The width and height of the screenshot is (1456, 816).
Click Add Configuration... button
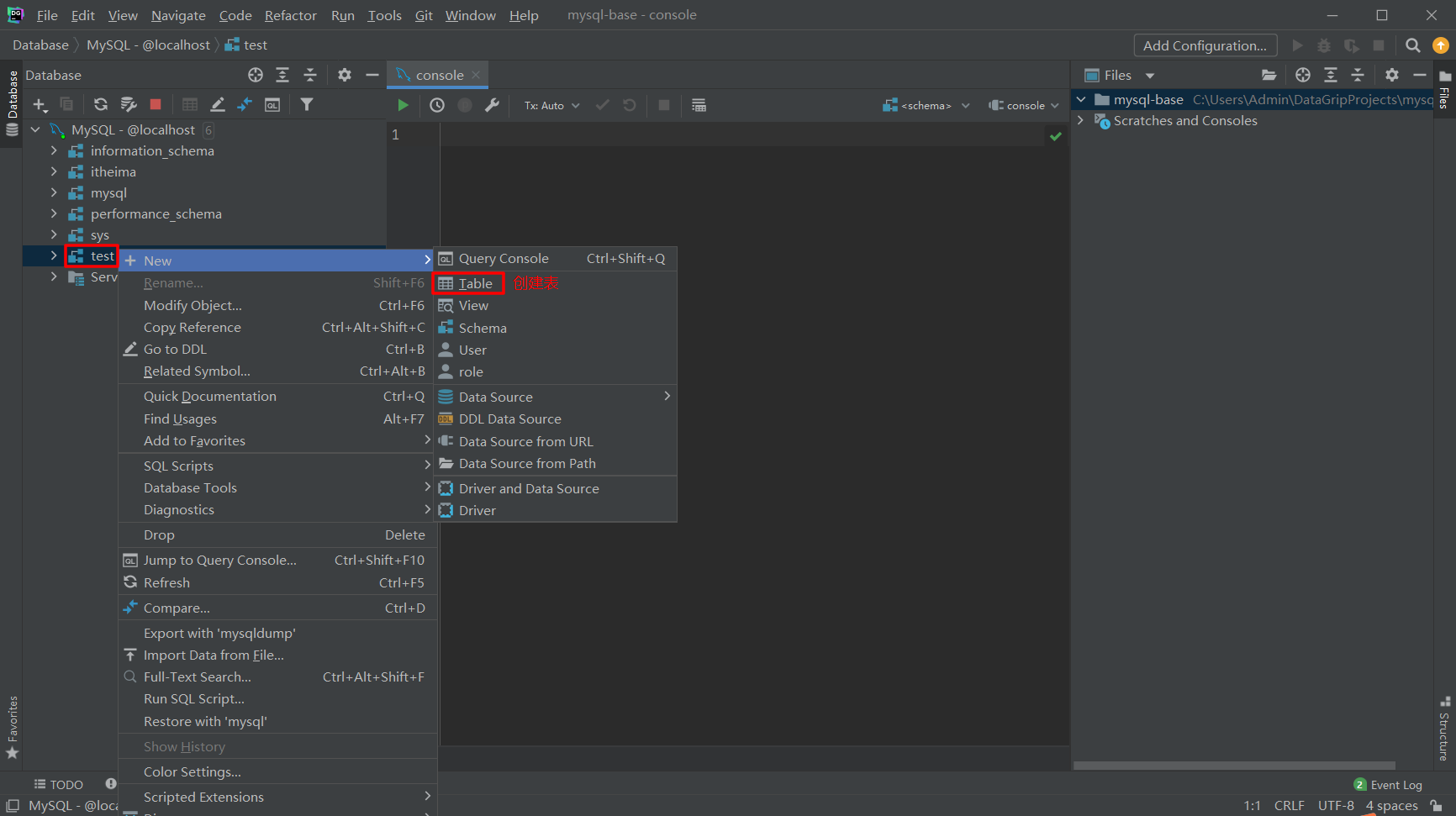[x=1205, y=45]
